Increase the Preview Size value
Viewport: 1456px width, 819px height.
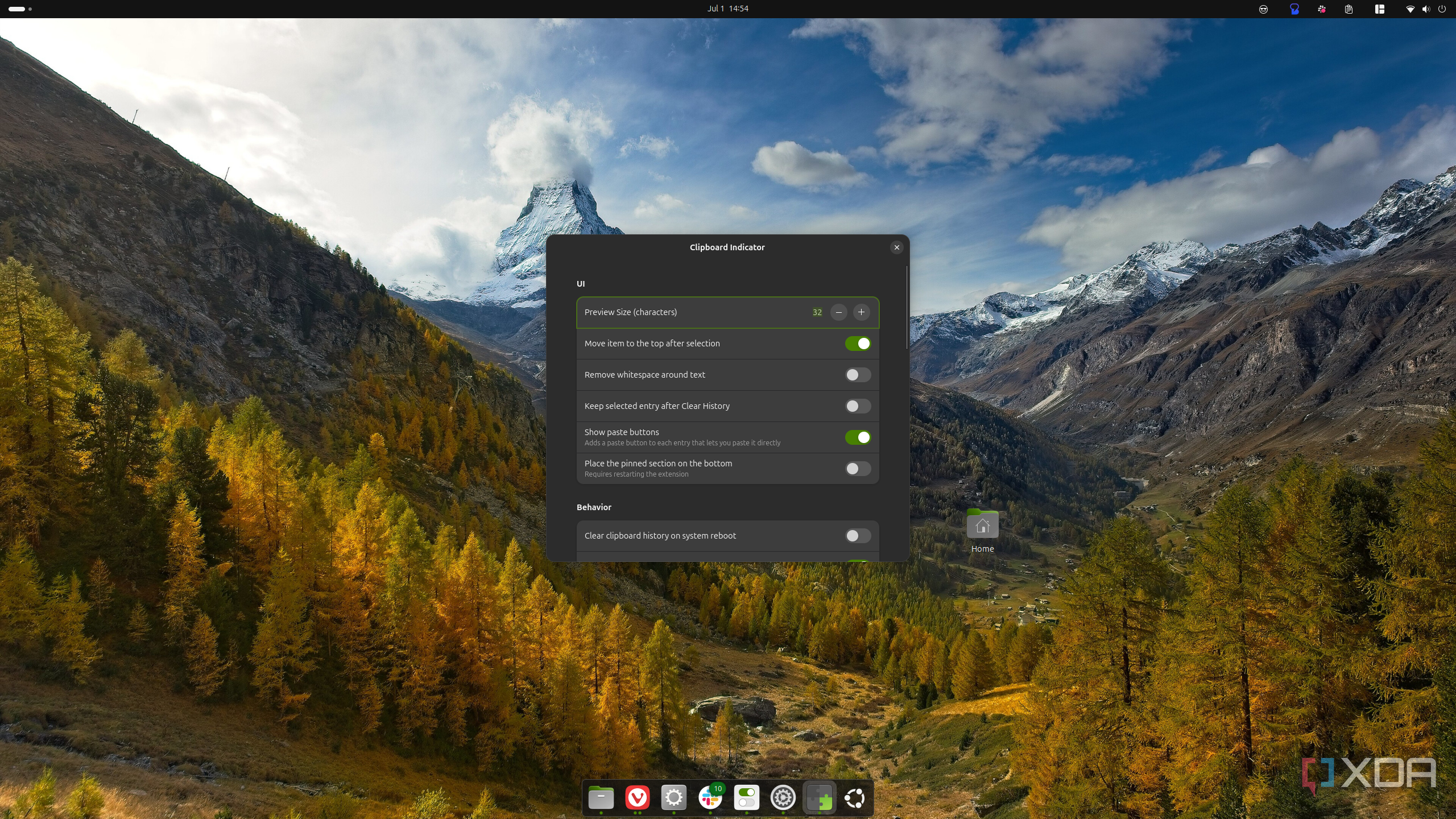[x=861, y=312]
